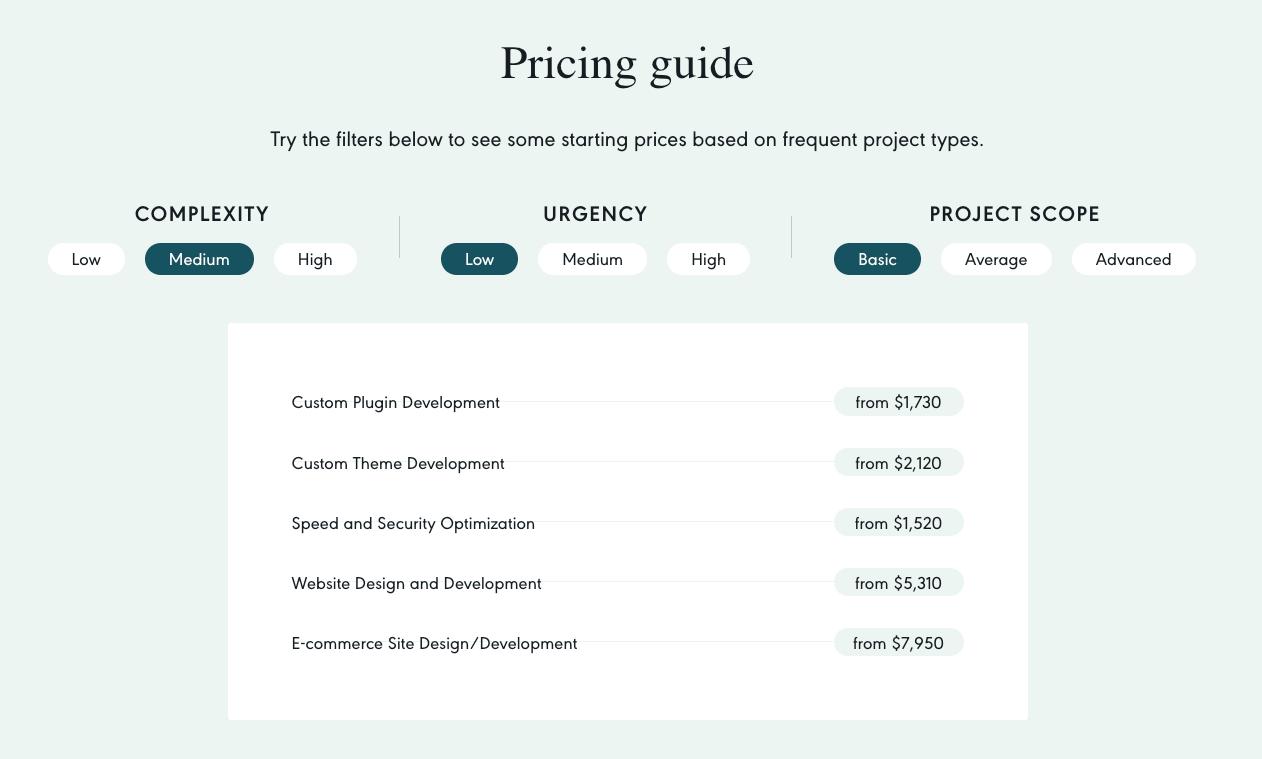Switch urgency to High
Image resolution: width=1262 pixels, height=759 pixels.
(x=708, y=259)
